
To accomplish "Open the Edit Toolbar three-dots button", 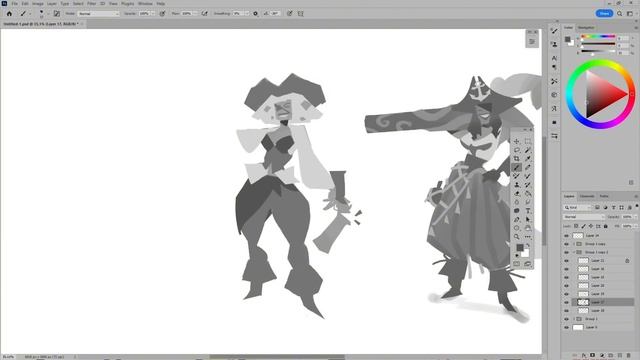I will tap(528, 237).
